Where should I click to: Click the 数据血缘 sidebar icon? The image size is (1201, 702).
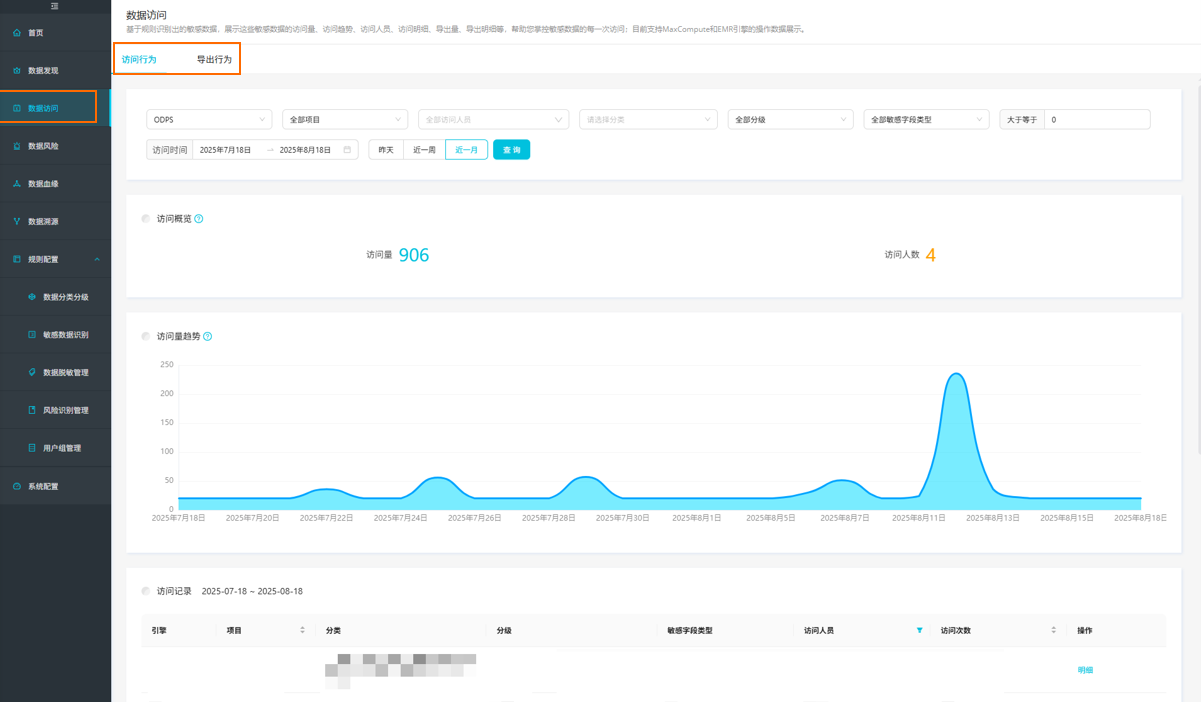point(17,184)
